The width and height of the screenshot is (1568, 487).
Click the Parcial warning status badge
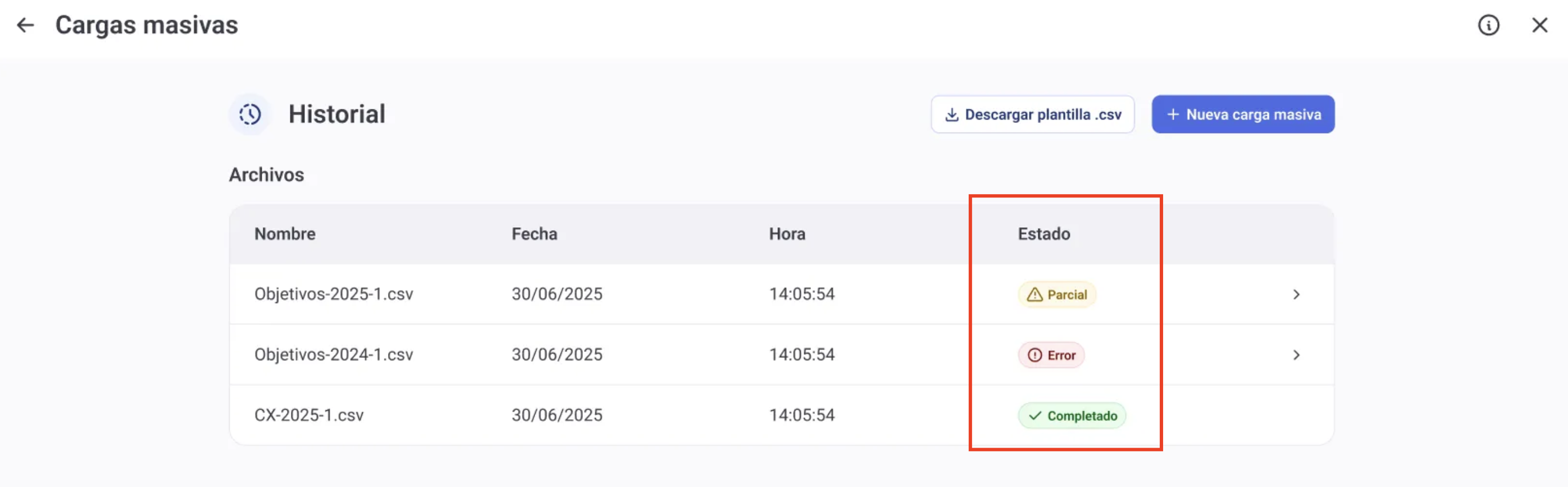tap(1057, 295)
